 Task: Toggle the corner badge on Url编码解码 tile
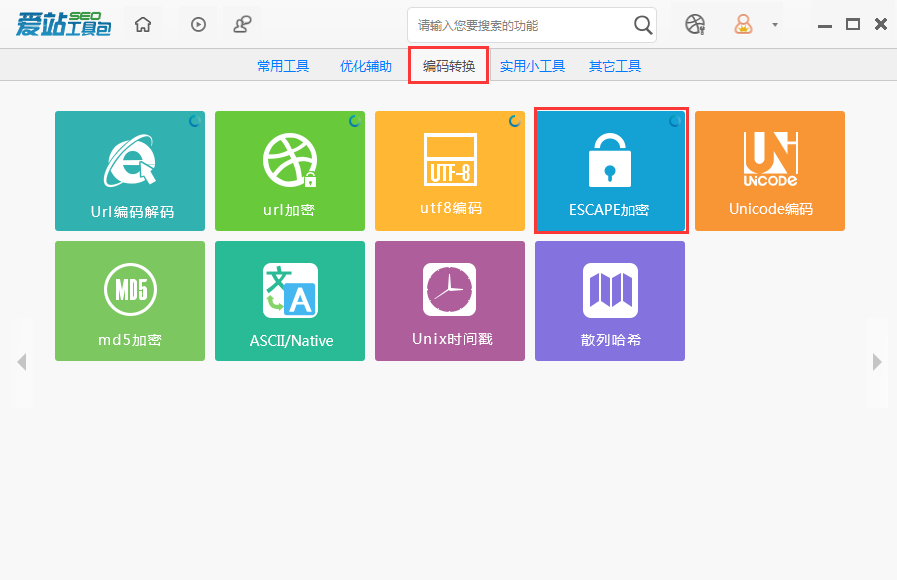(x=194, y=119)
